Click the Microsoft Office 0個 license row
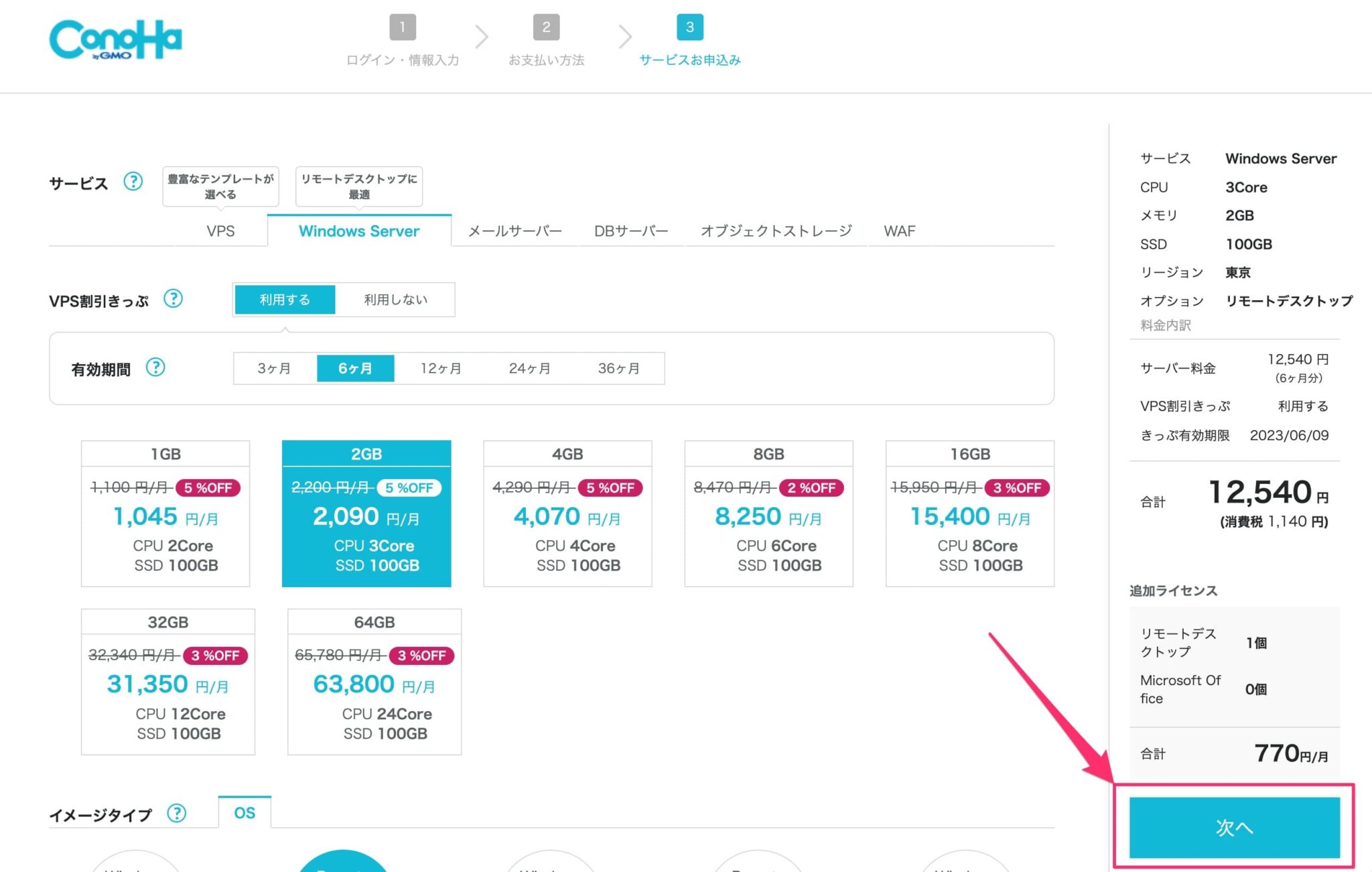 click(1234, 689)
